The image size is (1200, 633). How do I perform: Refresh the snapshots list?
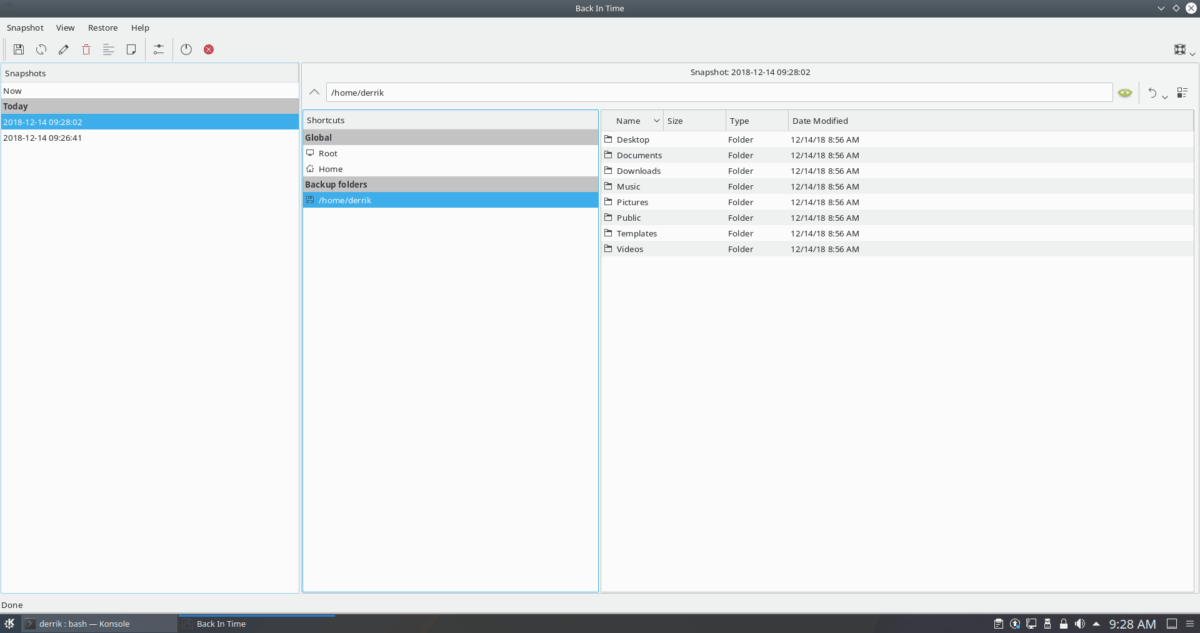pyautogui.click(x=41, y=48)
